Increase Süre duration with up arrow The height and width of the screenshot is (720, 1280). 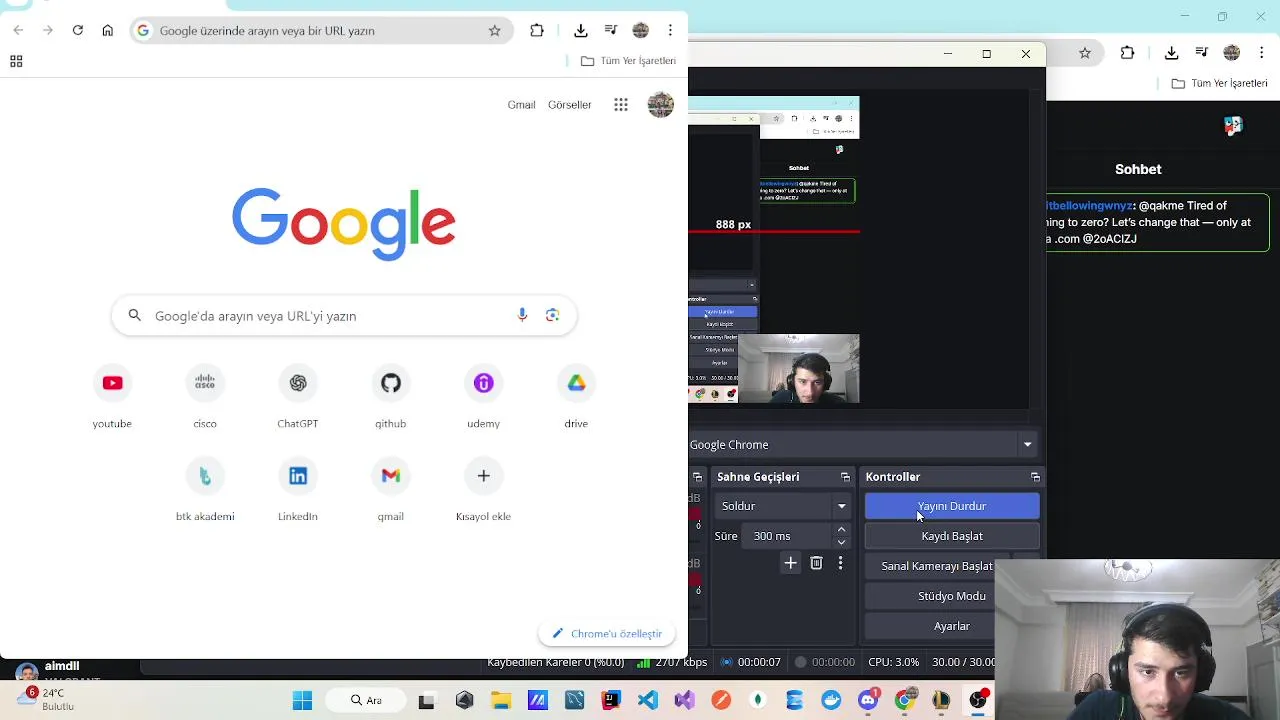click(841, 530)
